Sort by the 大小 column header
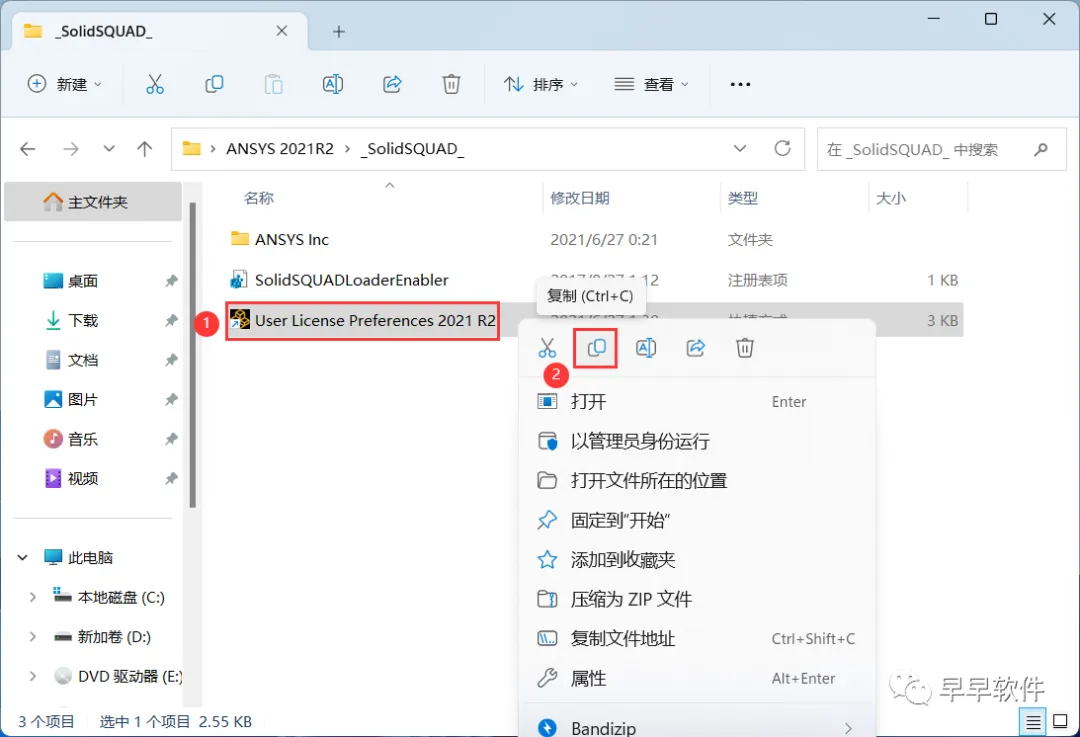 click(891, 198)
